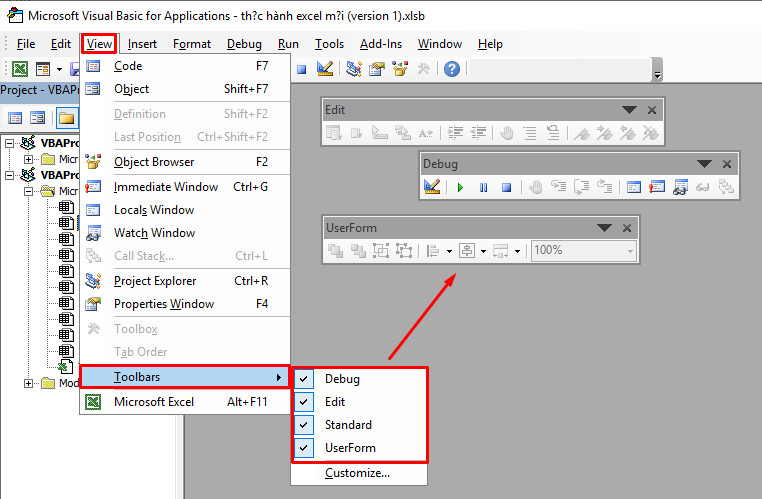Click the Break pause icon in Debug toolbar
This screenshot has width=762, height=499.
tap(484, 187)
